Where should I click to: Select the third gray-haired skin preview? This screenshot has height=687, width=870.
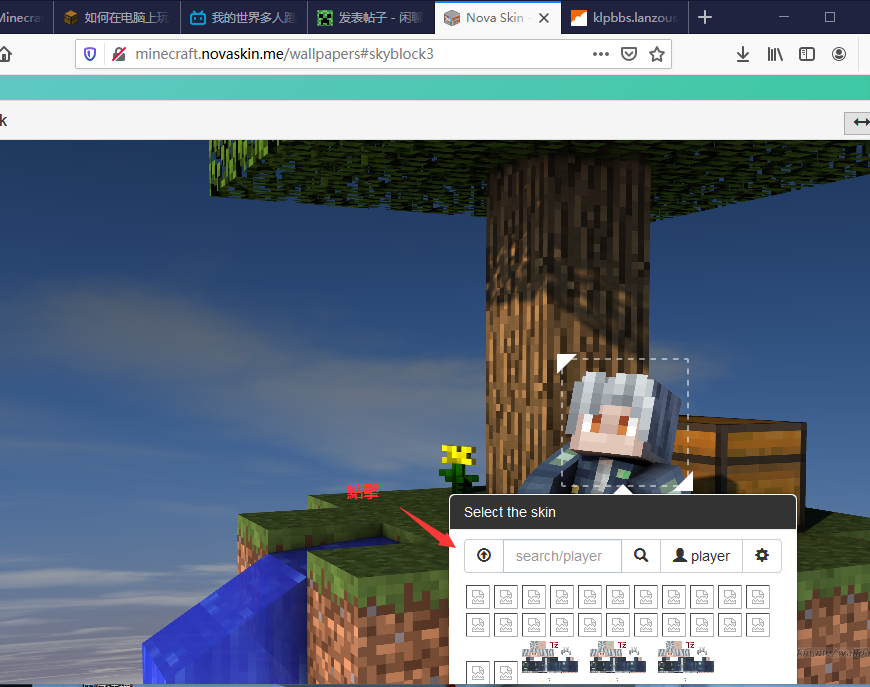click(x=686, y=658)
